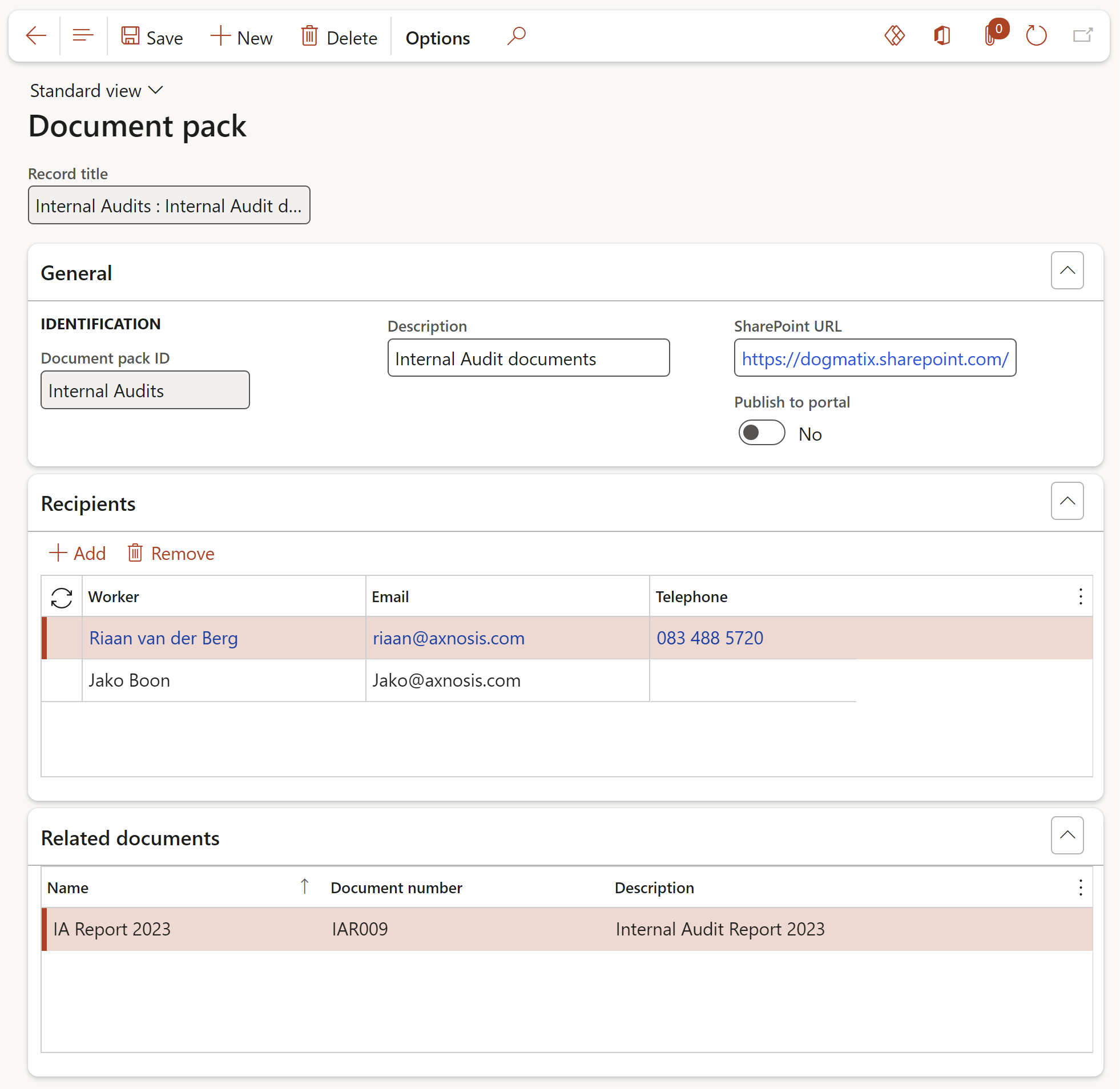Open the Power Apps flyout icon

(894, 35)
